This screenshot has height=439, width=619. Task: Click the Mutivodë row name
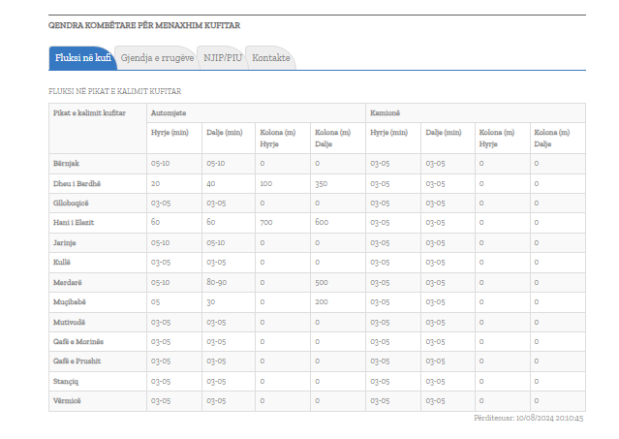click(69, 322)
